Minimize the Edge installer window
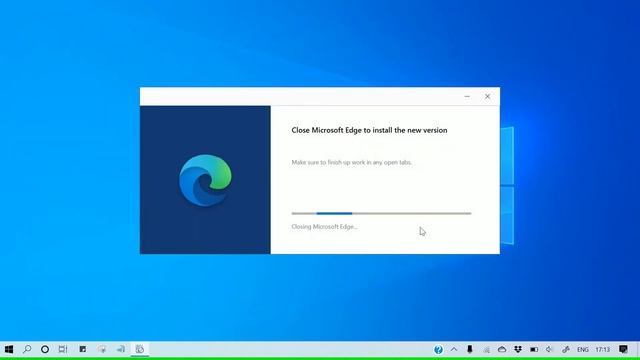The width and height of the screenshot is (640, 360). (x=467, y=97)
